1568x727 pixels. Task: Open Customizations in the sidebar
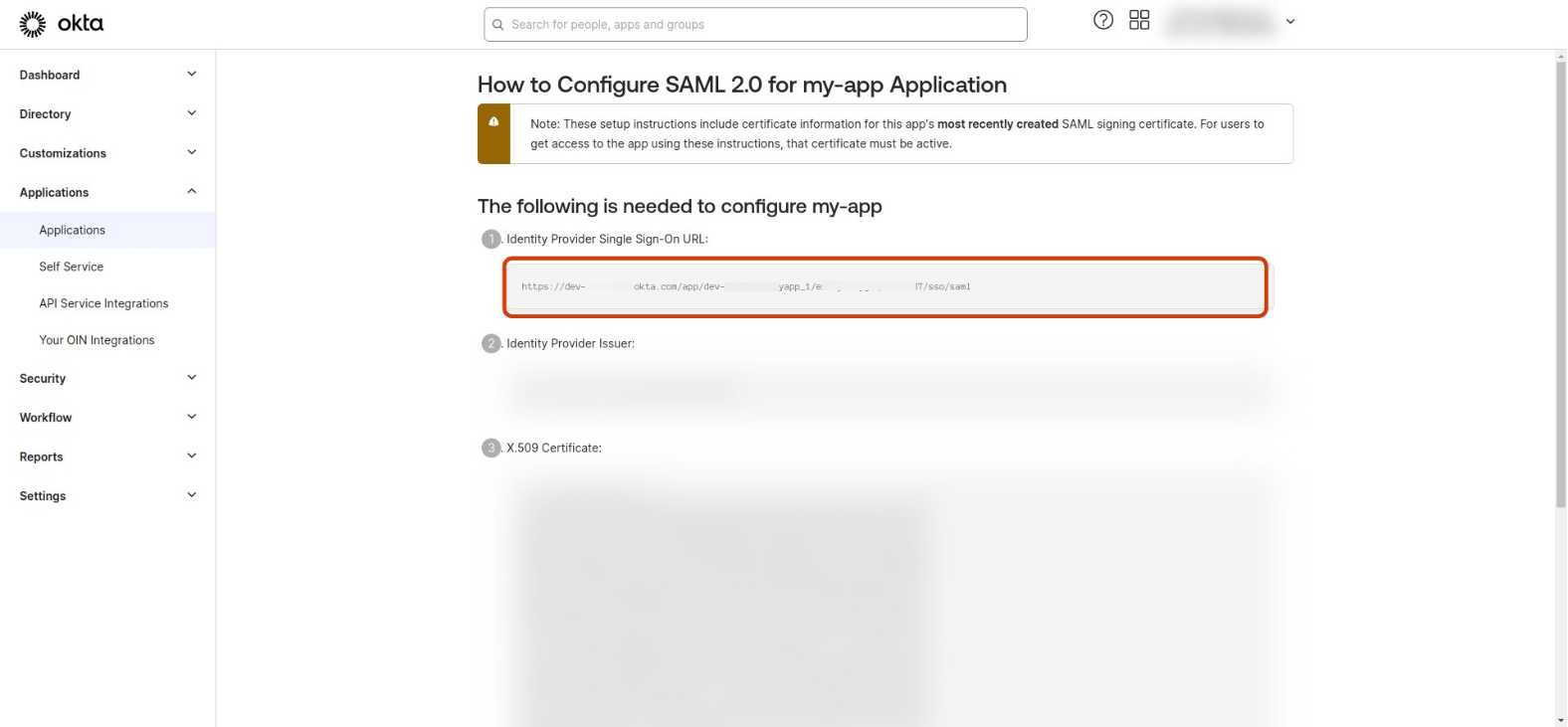63,153
